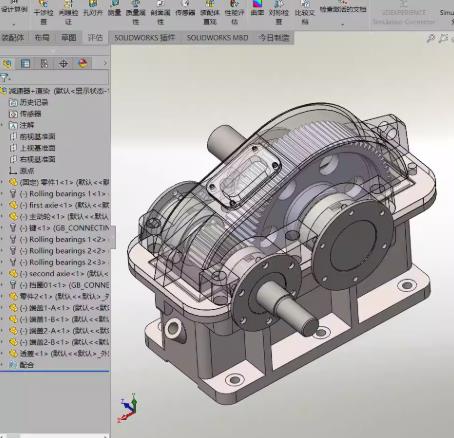Expand the first axie<1> node
The height and width of the screenshot is (438, 454).
pos(2,205)
